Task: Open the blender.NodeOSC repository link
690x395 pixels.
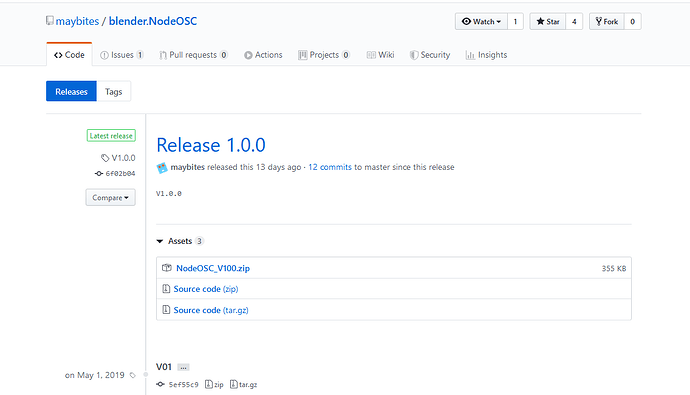Action: pyautogui.click(x=153, y=21)
